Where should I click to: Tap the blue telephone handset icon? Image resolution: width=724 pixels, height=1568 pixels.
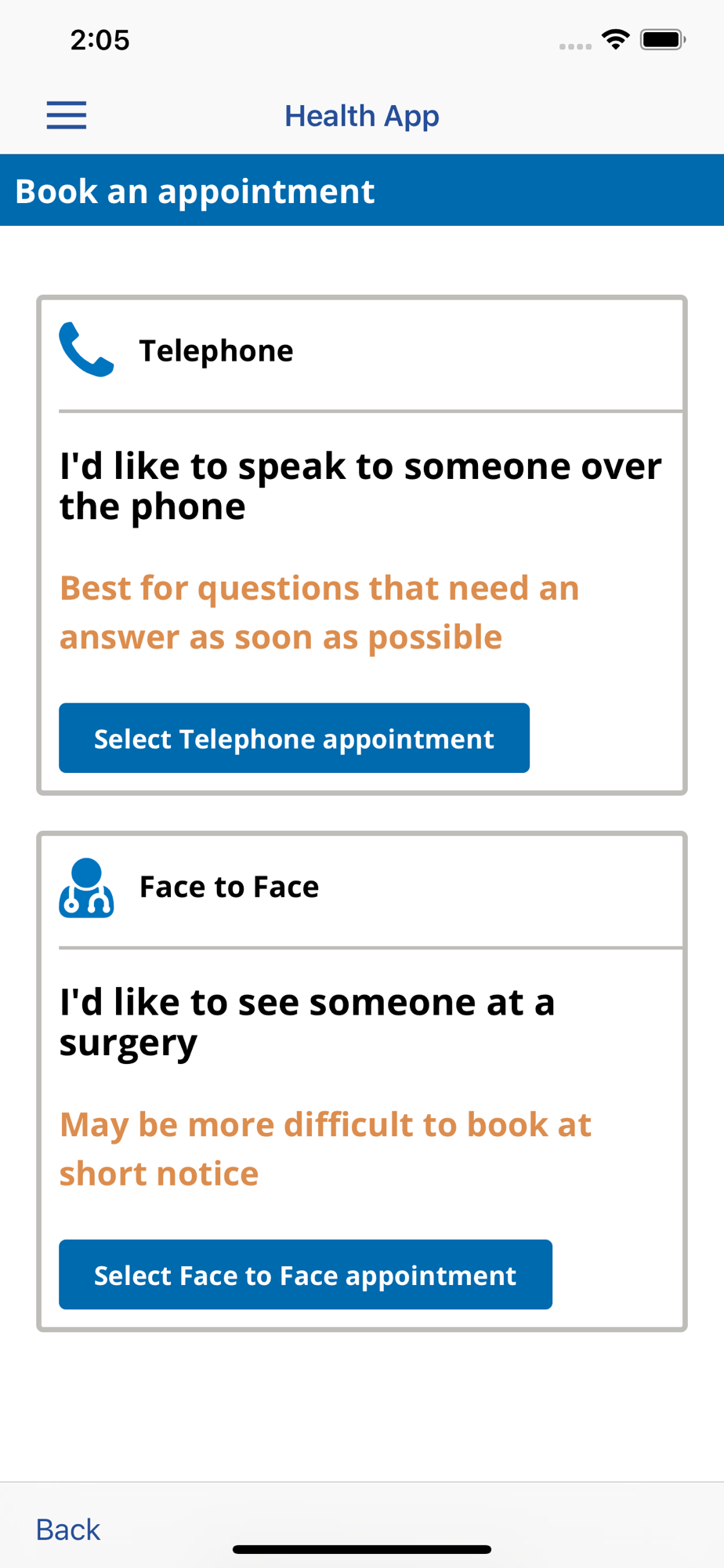coord(86,350)
